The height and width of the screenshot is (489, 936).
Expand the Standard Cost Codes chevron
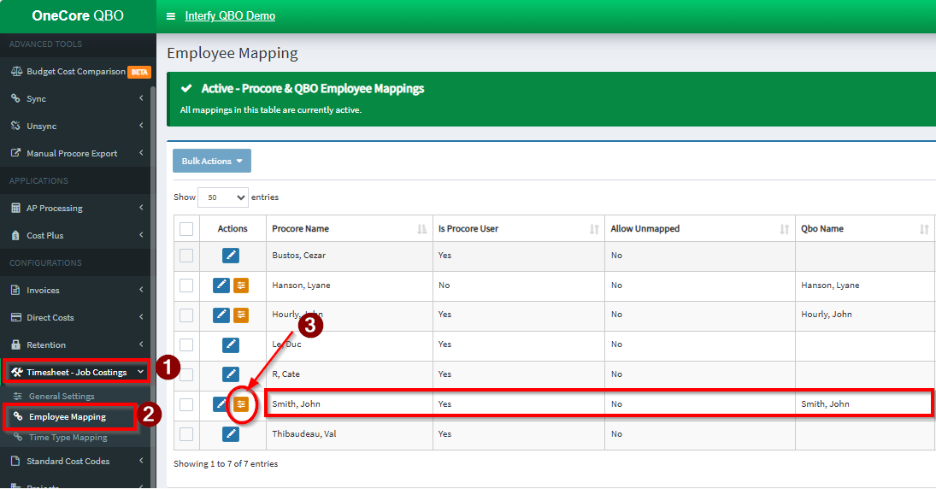click(x=141, y=460)
